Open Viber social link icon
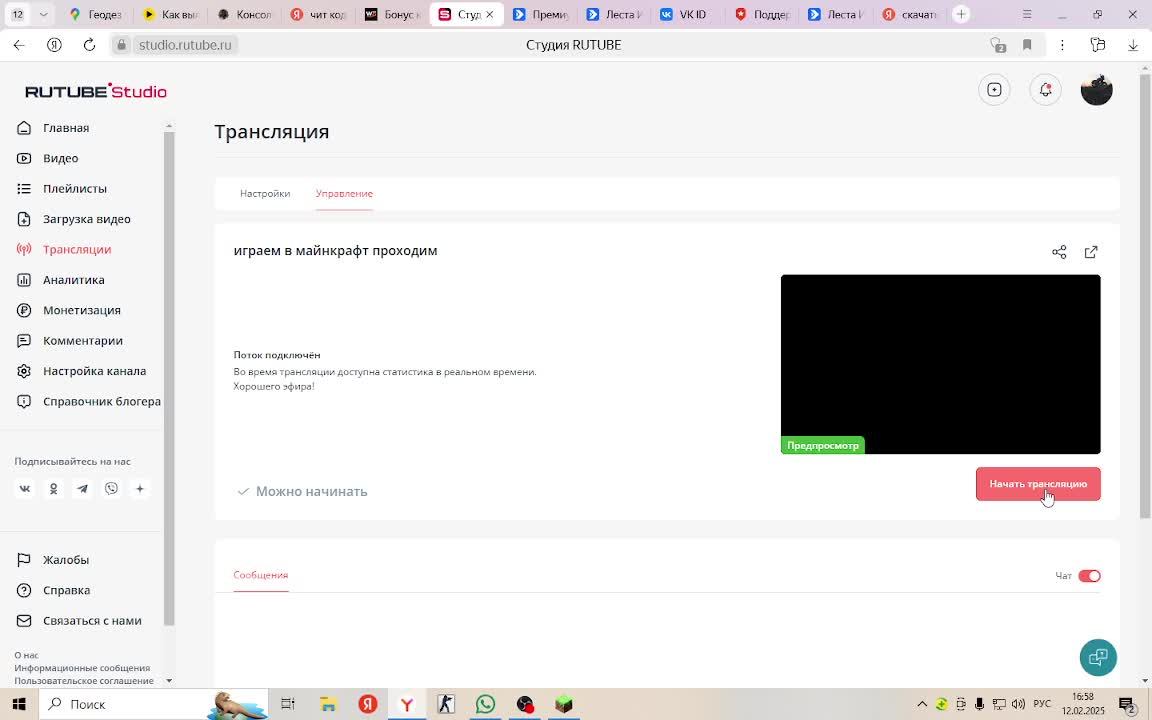The image size is (1152, 720). (x=111, y=489)
